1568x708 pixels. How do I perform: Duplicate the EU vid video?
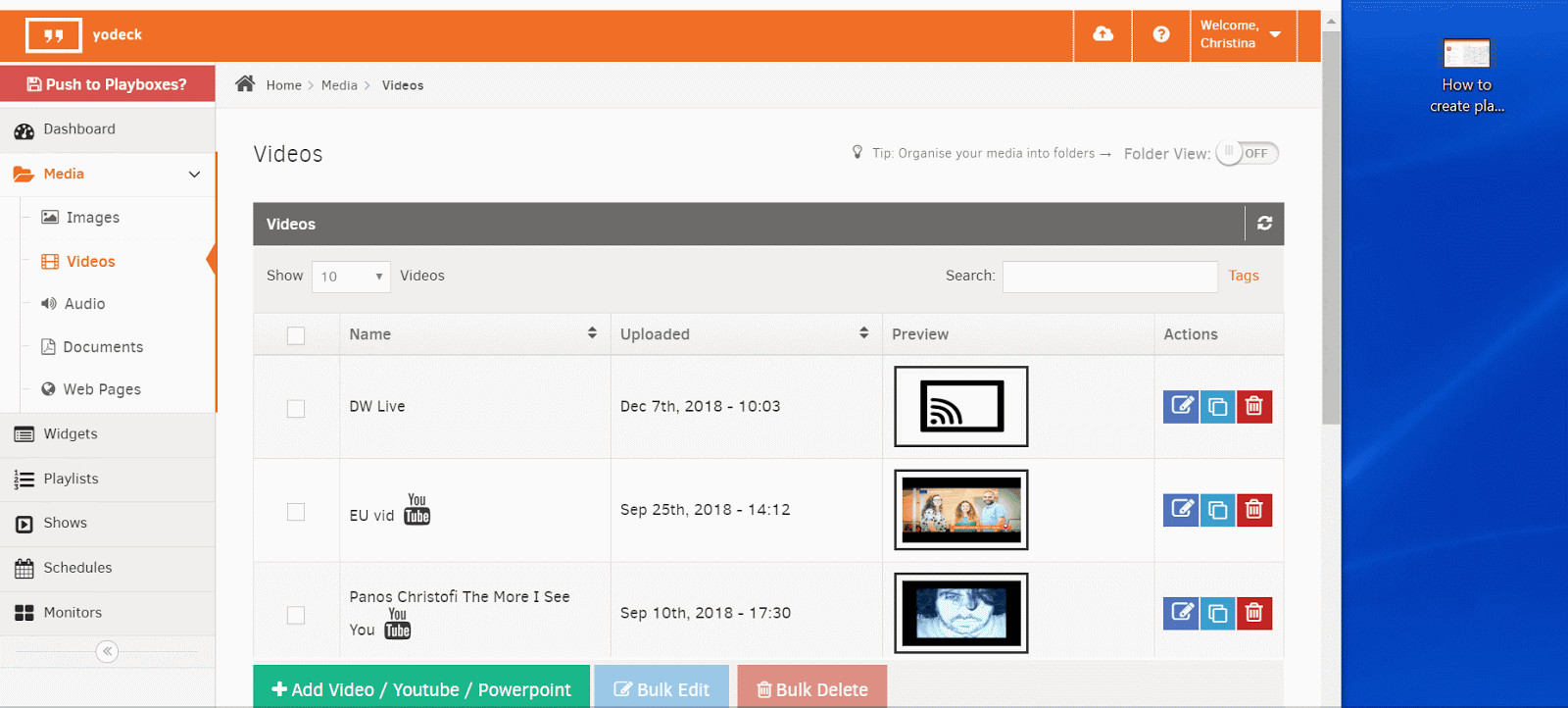pos(1217,510)
